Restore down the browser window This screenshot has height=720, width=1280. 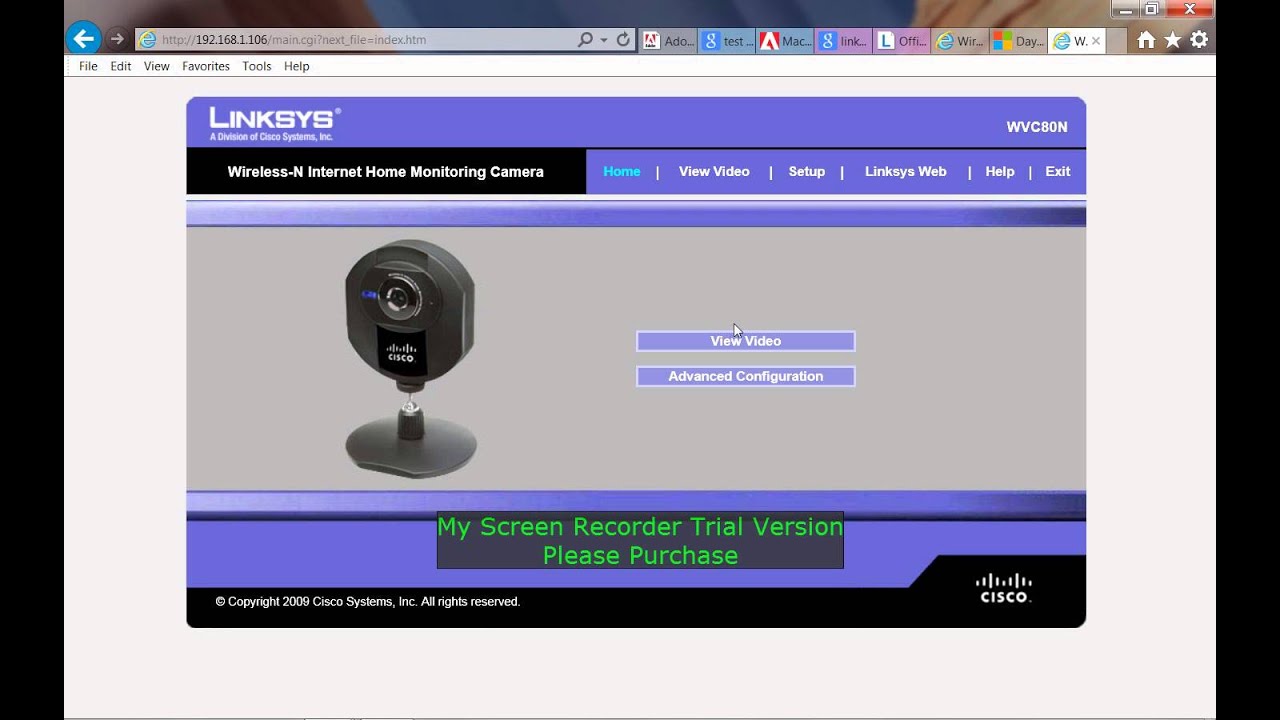1151,10
